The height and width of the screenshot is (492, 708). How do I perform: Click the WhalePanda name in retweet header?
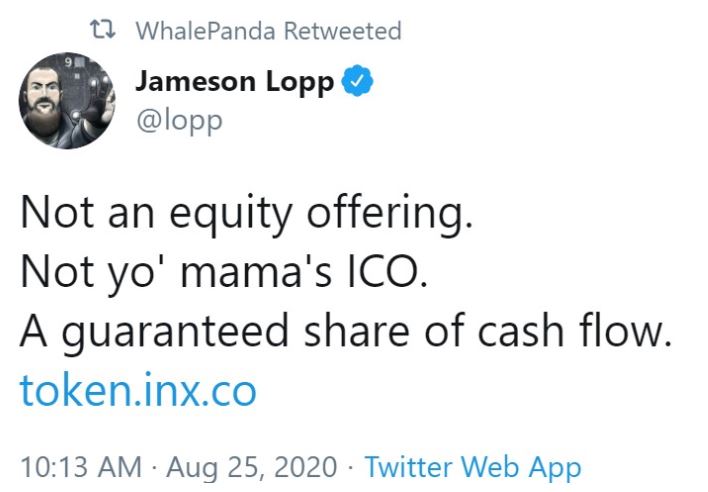pyautogui.click(x=206, y=31)
